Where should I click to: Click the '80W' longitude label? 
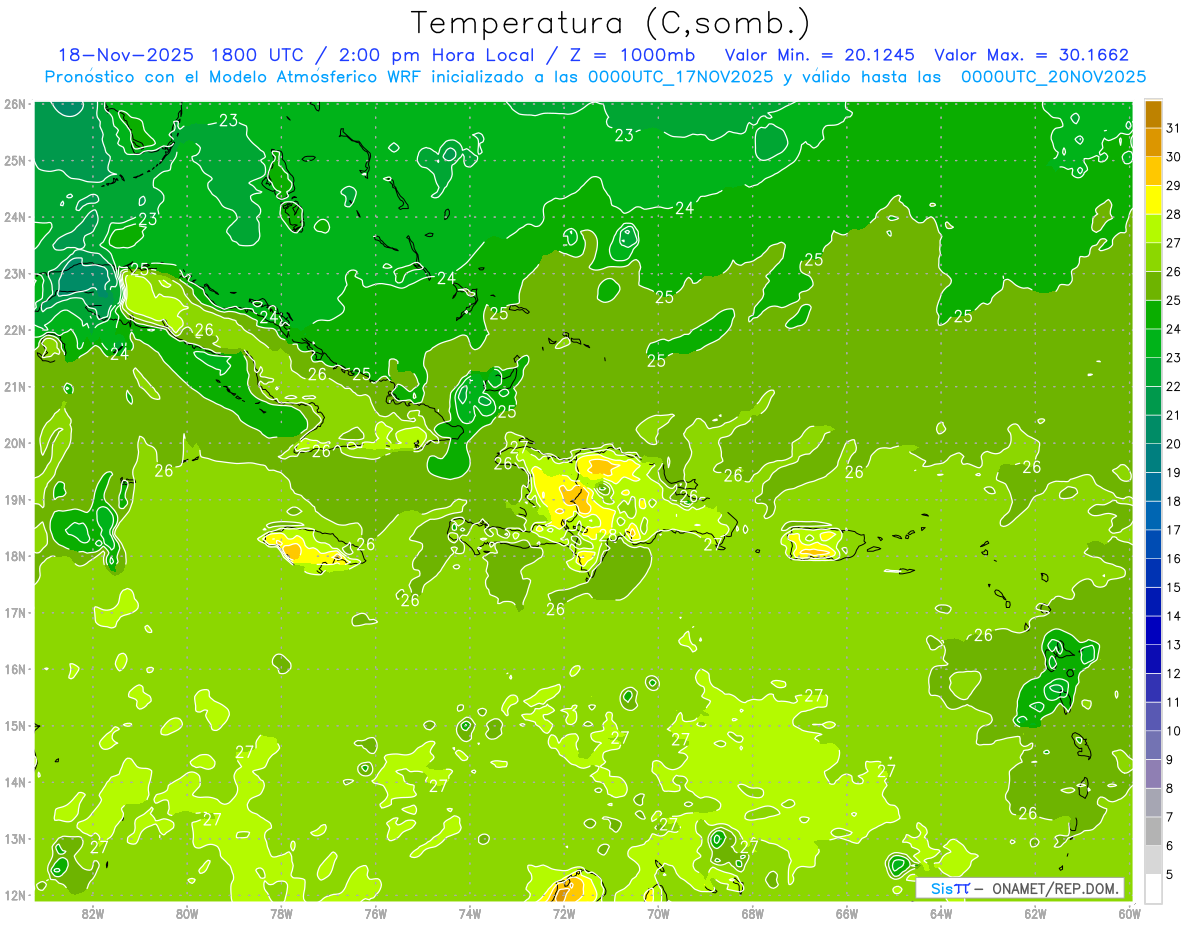coord(187,913)
